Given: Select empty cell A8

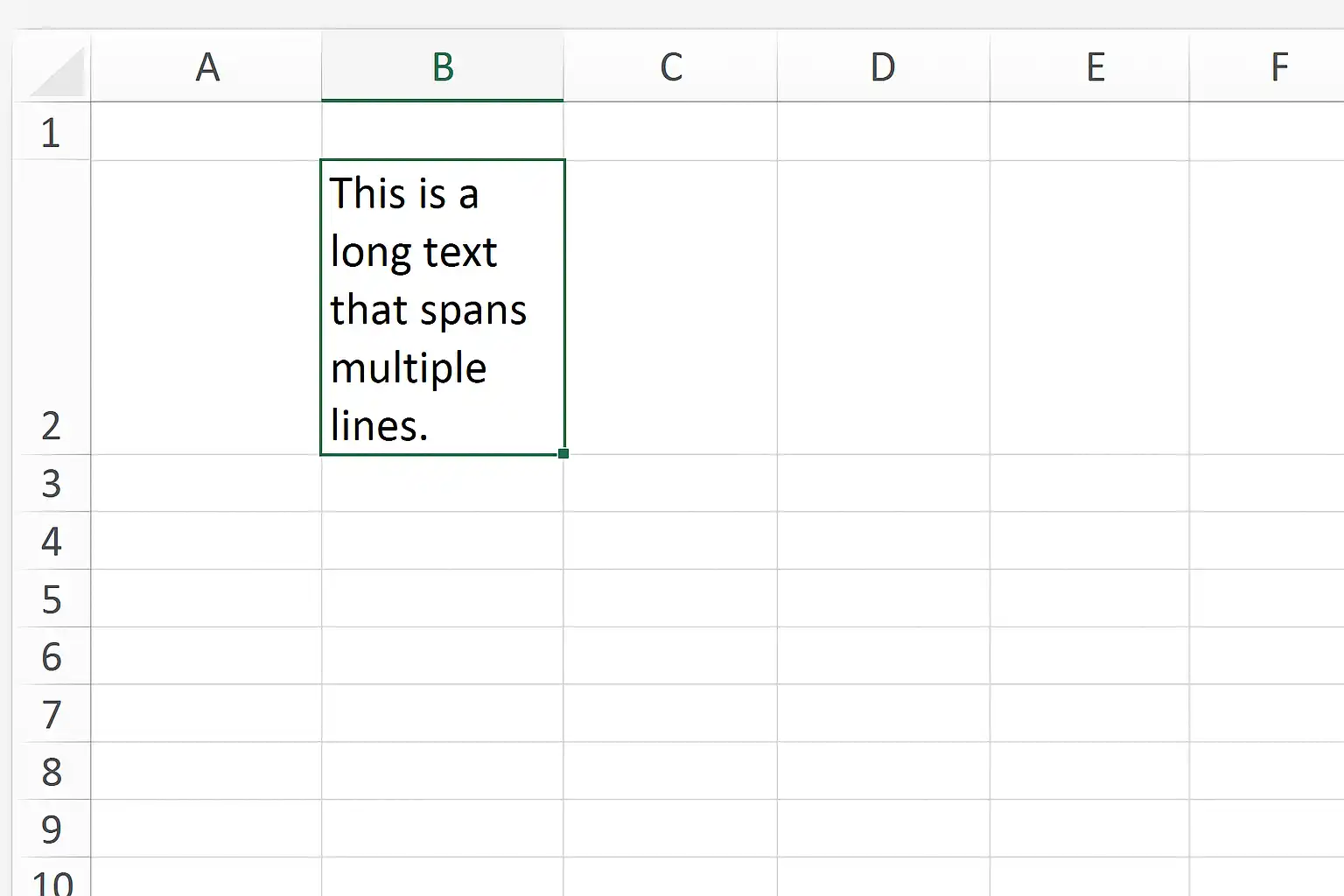Looking at the screenshot, I should pos(206,771).
